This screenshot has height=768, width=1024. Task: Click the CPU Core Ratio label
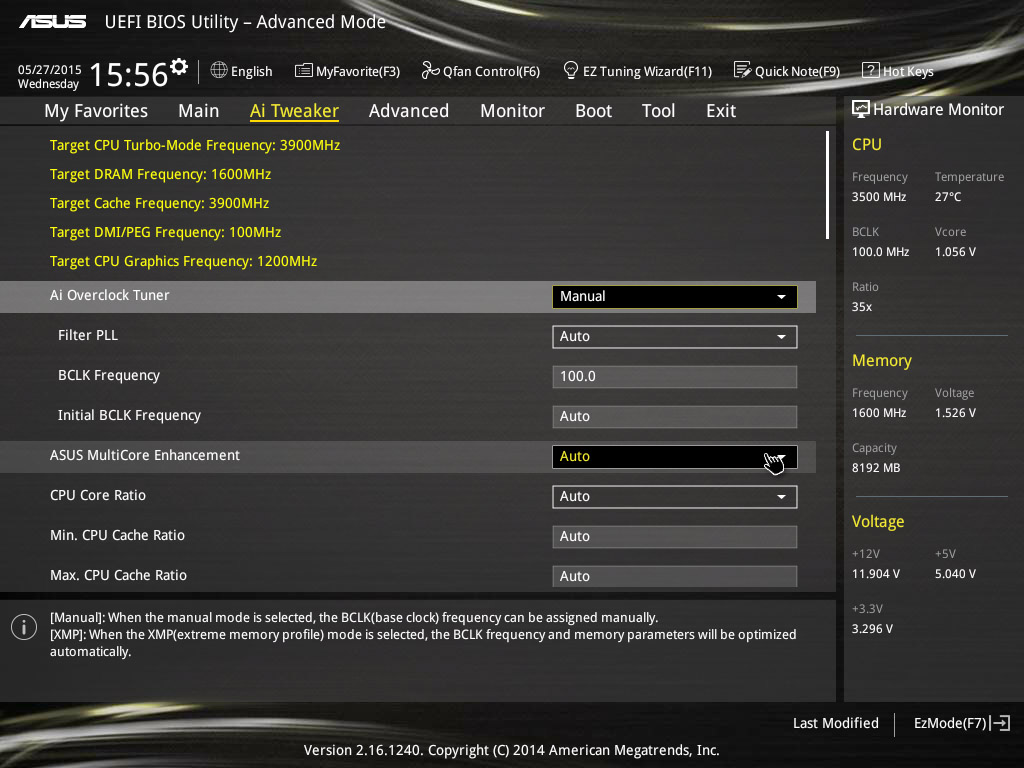pyautogui.click(x=98, y=495)
